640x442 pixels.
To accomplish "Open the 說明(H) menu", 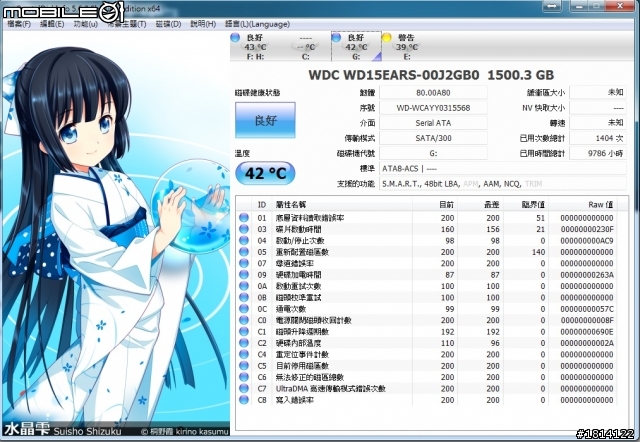I will (203, 24).
